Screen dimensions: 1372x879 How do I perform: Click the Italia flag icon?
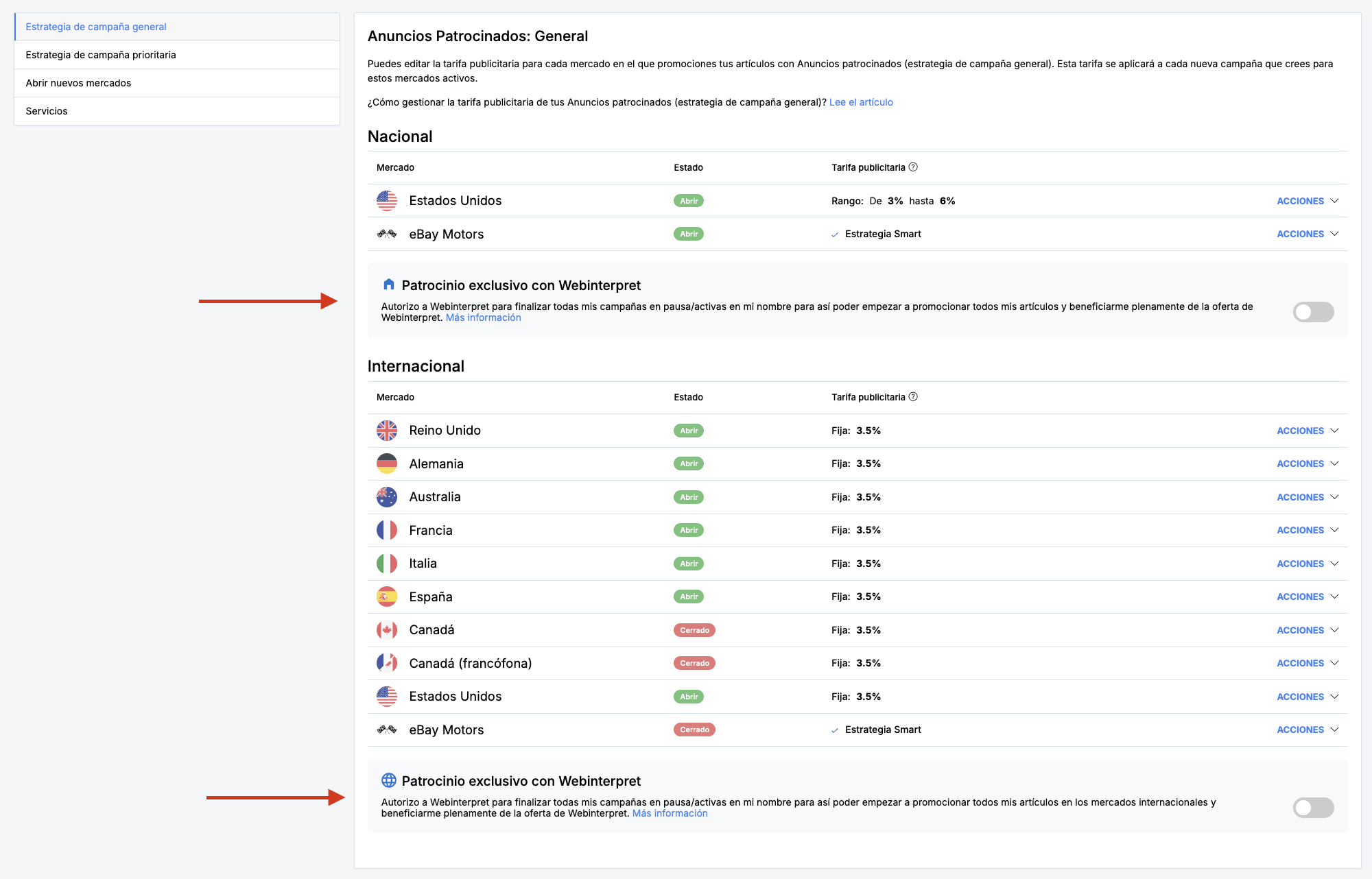coord(387,564)
